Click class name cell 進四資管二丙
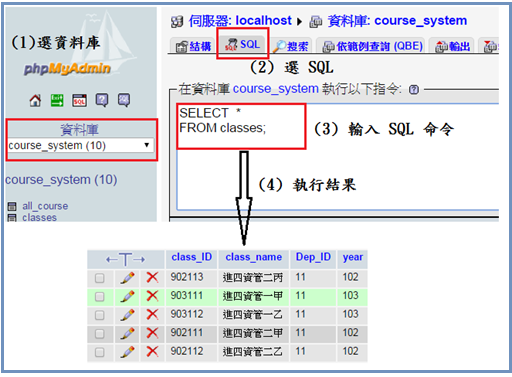This screenshot has width=512, height=377. [x=253, y=278]
